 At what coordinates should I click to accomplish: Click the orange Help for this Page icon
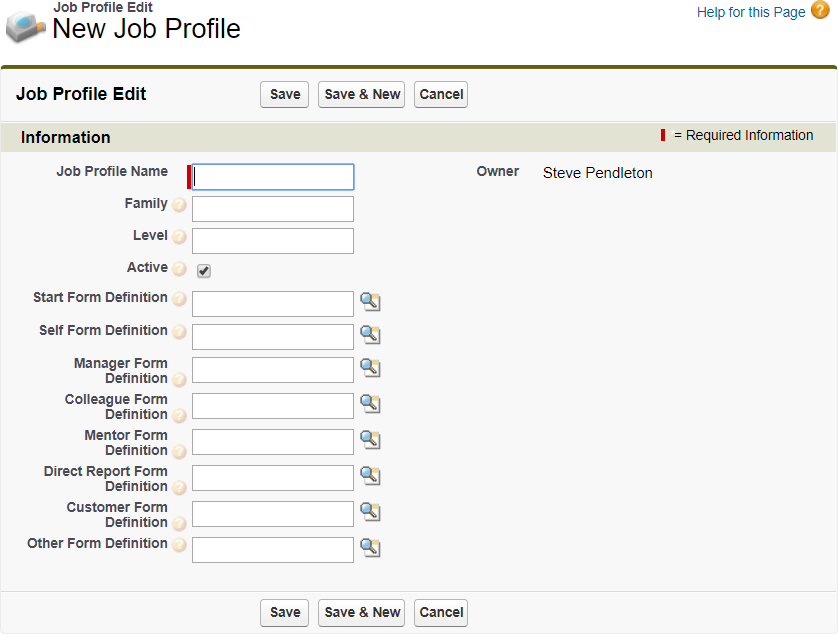[x=820, y=12]
